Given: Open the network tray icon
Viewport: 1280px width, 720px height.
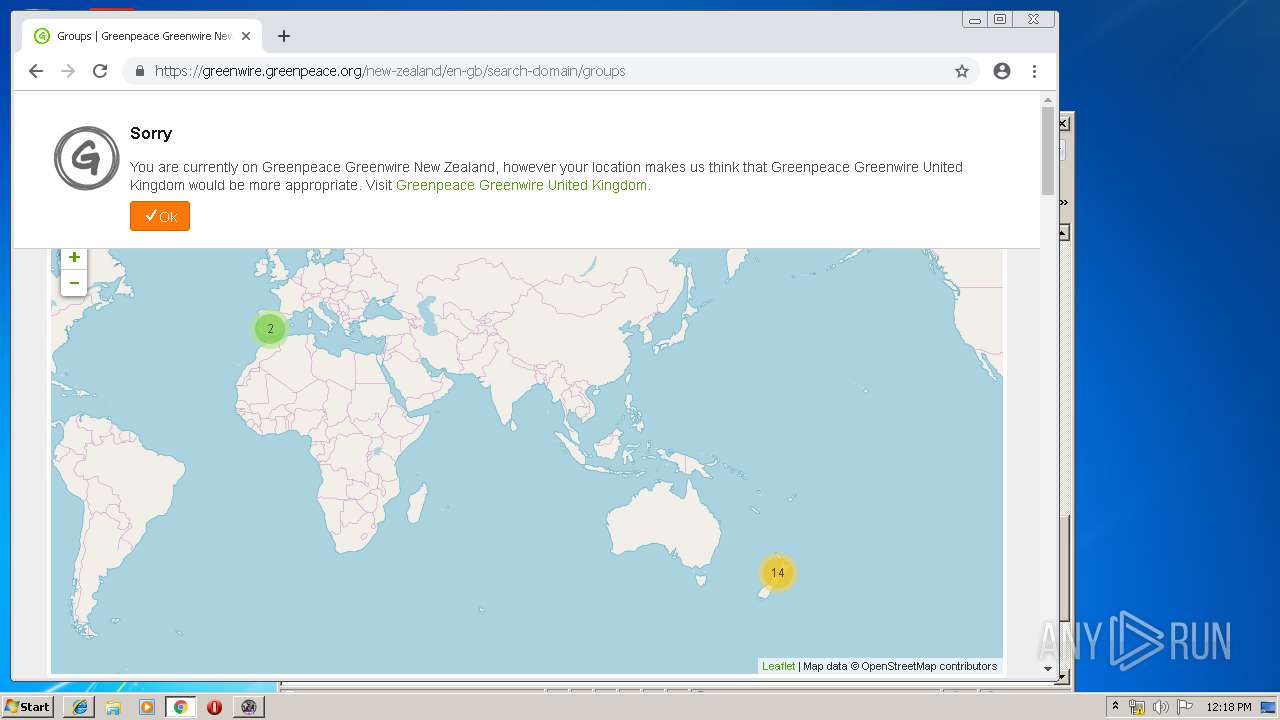Looking at the screenshot, I should pyautogui.click(x=1137, y=707).
